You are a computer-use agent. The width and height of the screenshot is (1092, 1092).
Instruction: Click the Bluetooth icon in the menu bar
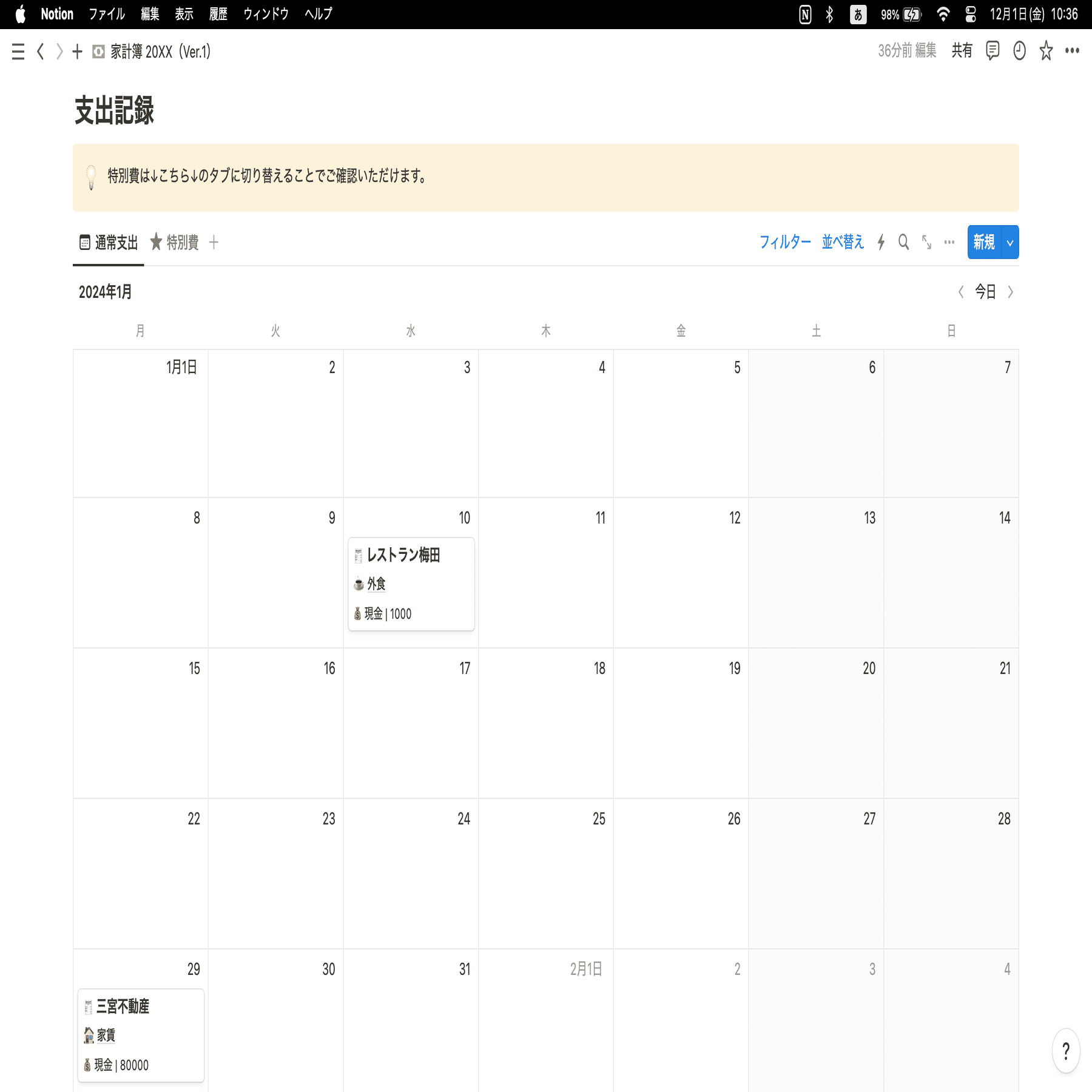(829, 15)
